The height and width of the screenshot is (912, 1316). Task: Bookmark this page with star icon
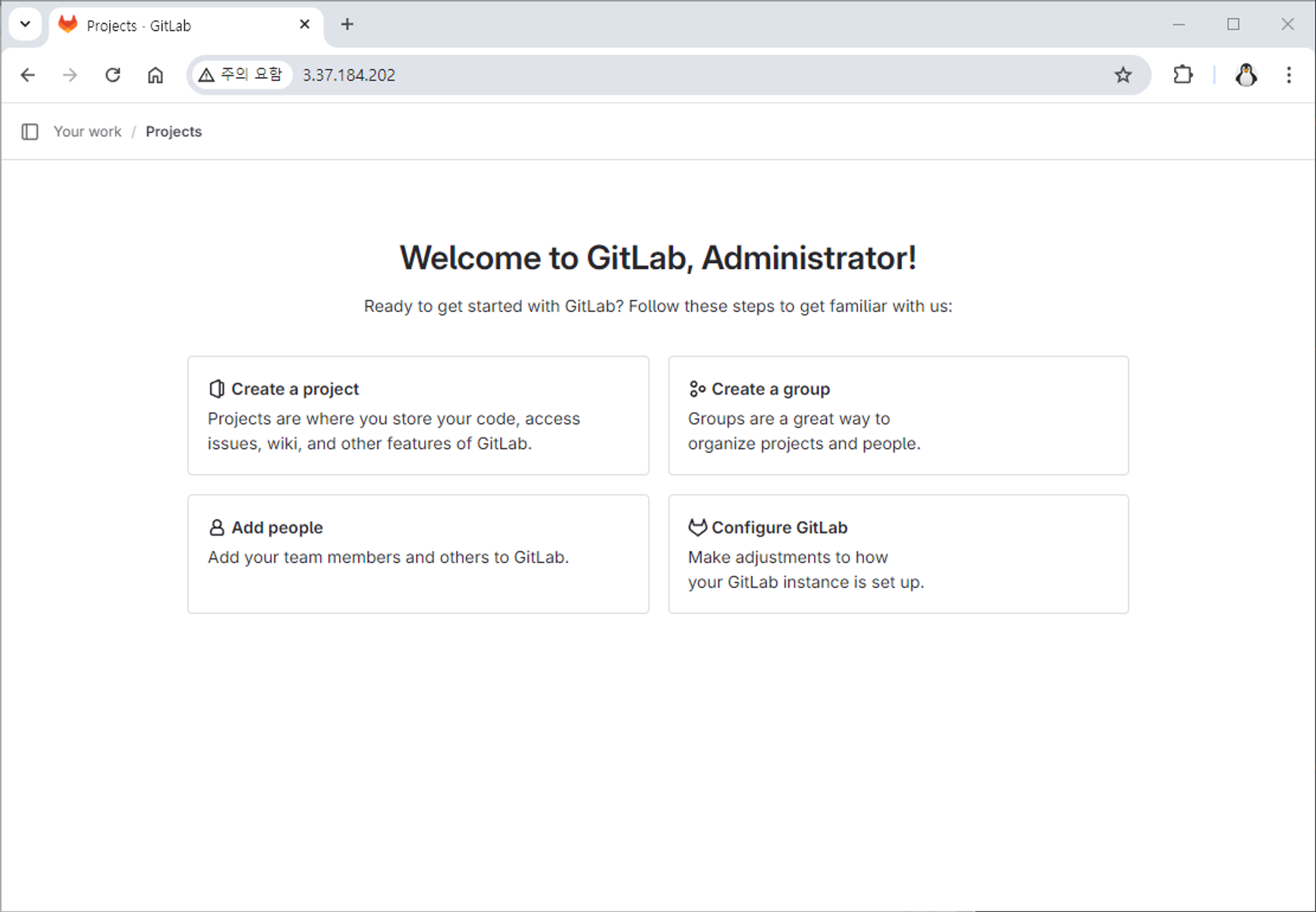(1123, 75)
